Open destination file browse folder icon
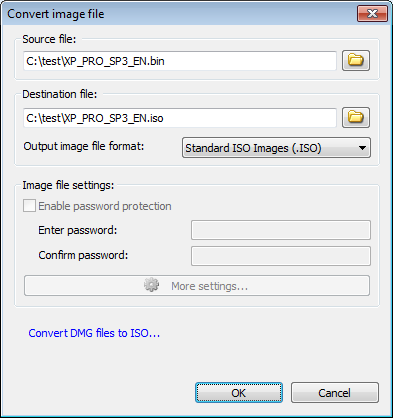393x418 pixels. tap(356, 117)
